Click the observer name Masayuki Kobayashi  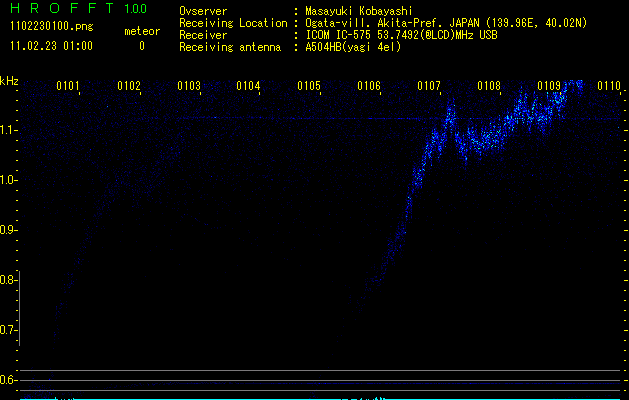[x=359, y=11]
